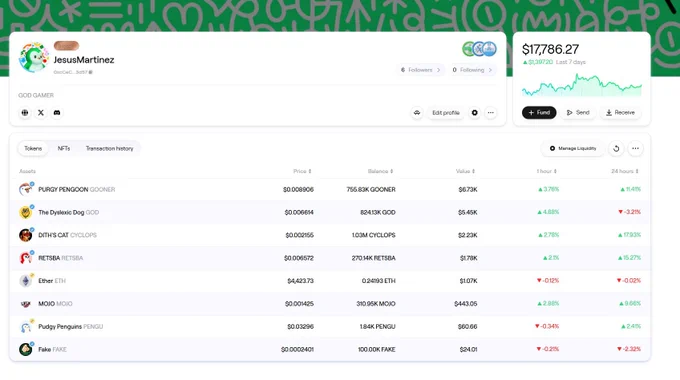Refresh the token list icon
The height and width of the screenshot is (380, 680).
point(616,148)
